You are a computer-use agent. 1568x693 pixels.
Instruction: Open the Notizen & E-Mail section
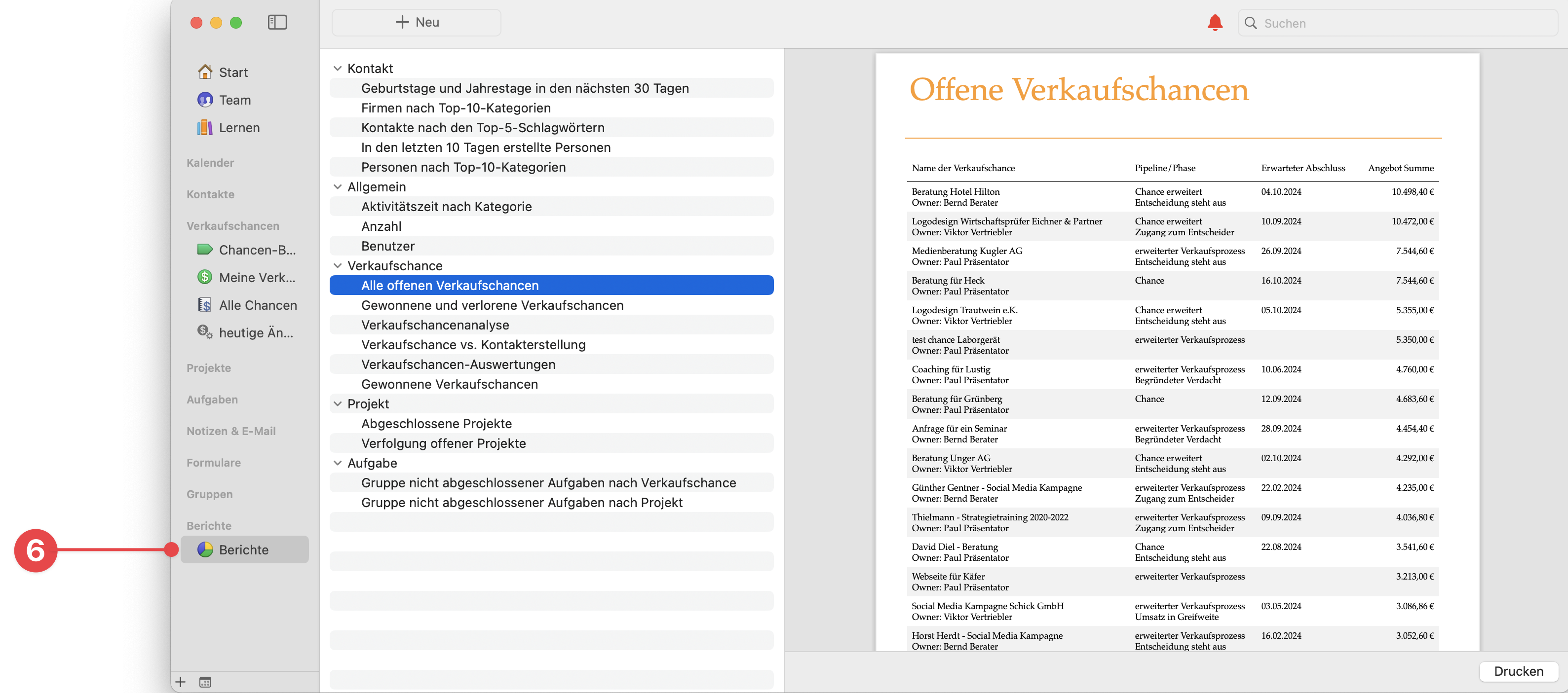point(230,431)
